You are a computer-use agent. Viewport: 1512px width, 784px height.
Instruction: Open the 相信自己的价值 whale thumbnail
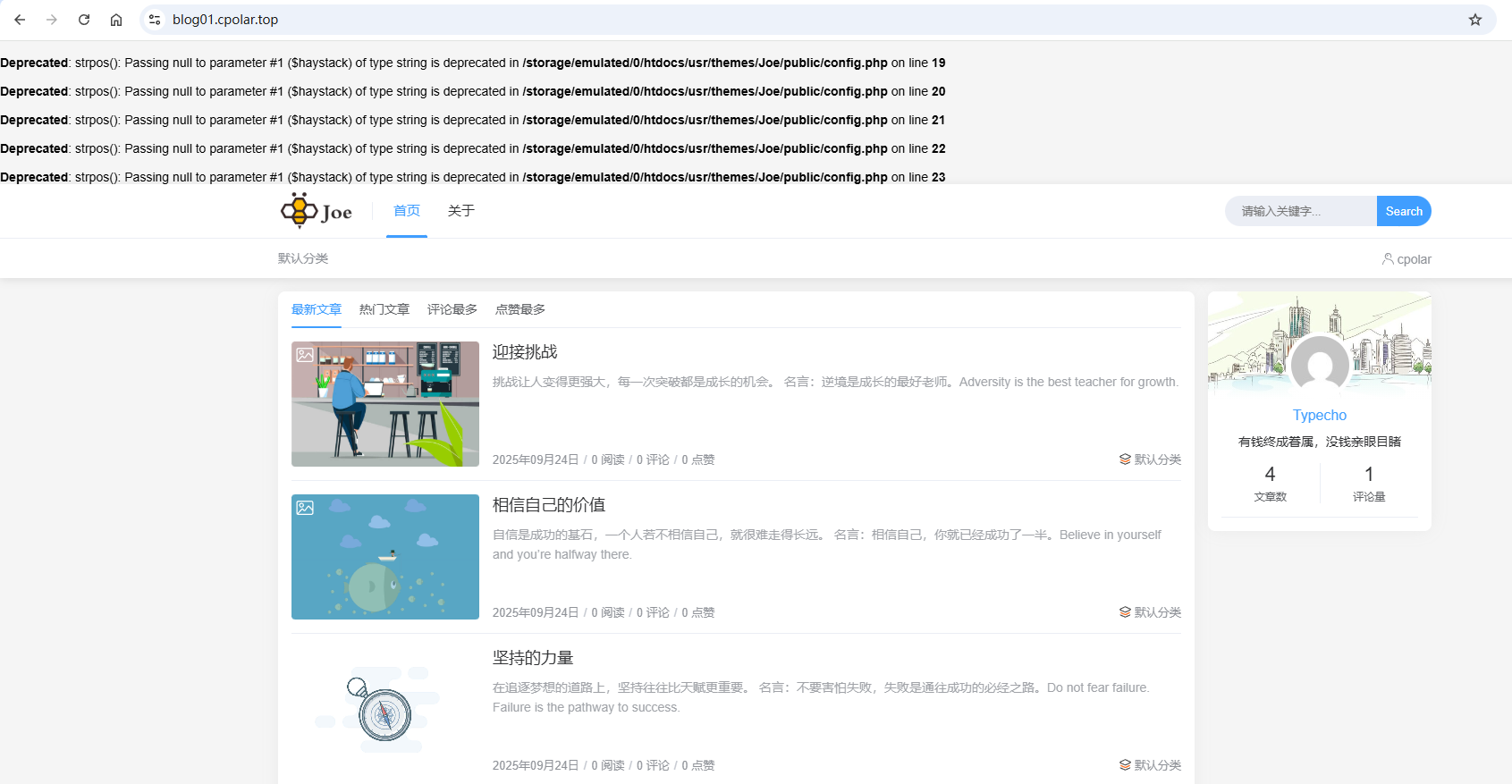tap(385, 557)
